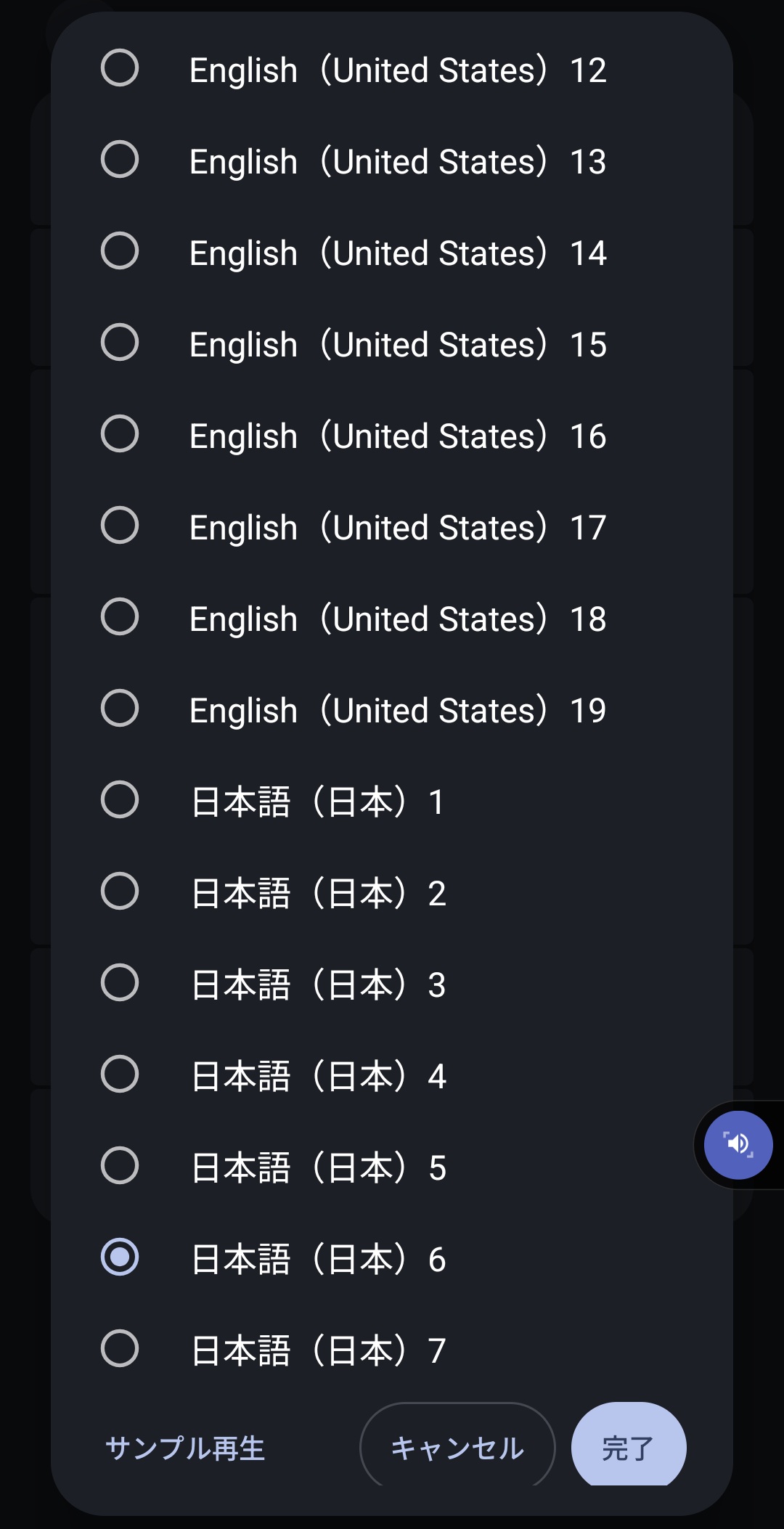Screen dimensions: 784x1529
Task: Pick 日本語（日本）4 voice
Action: (x=120, y=1075)
